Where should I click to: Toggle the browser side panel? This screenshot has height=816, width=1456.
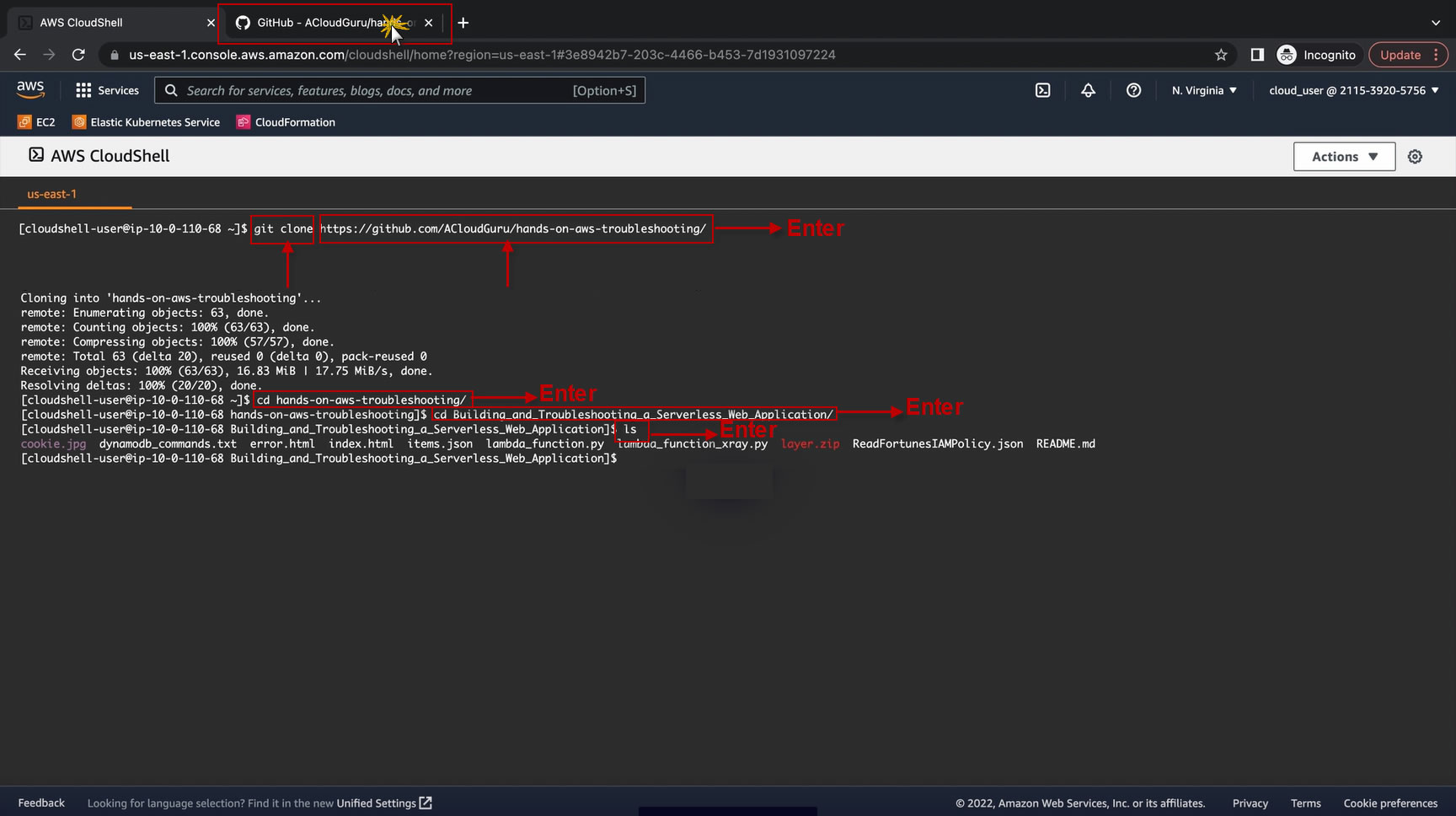click(x=1257, y=55)
